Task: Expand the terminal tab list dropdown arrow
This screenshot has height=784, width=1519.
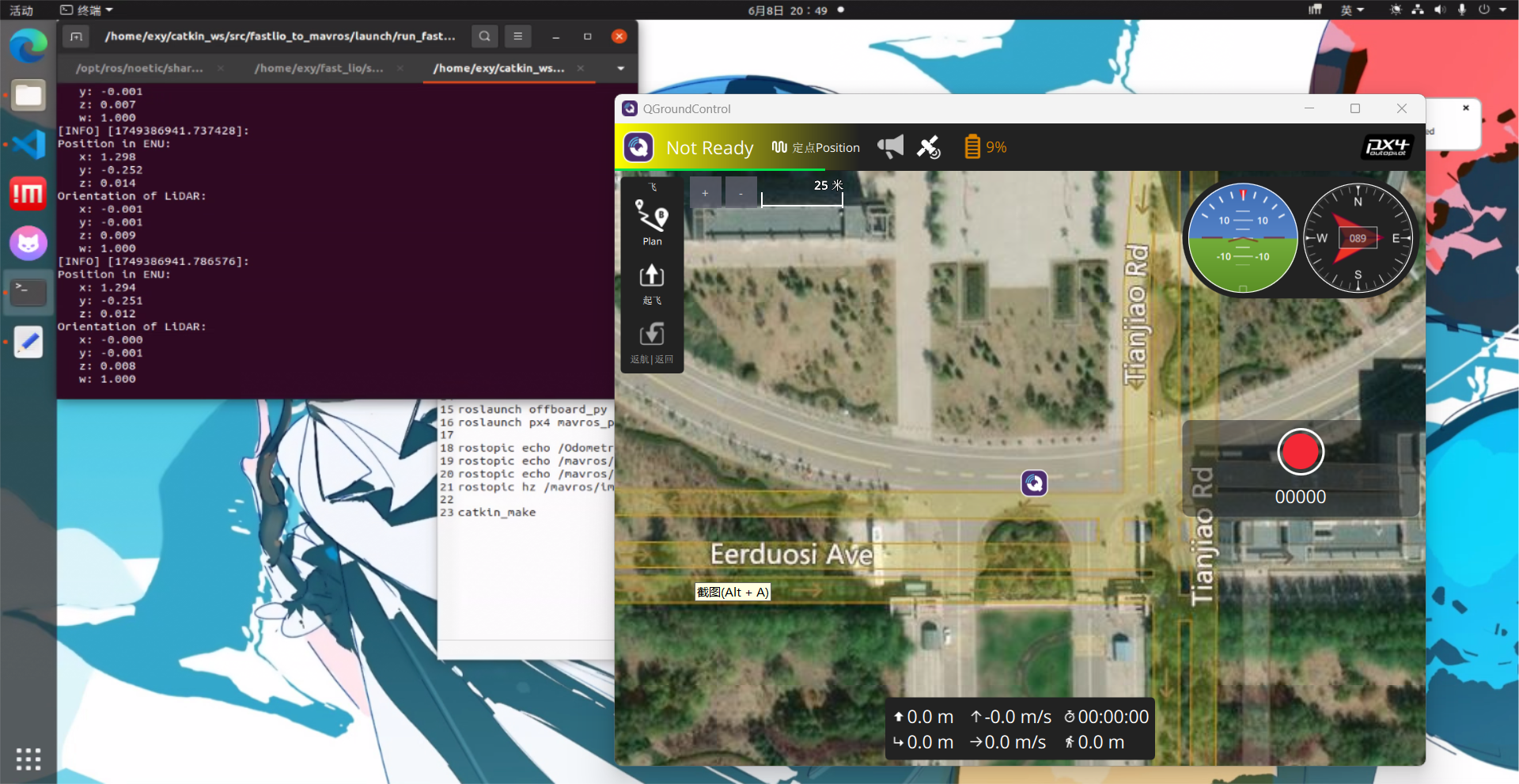Action: (x=621, y=69)
